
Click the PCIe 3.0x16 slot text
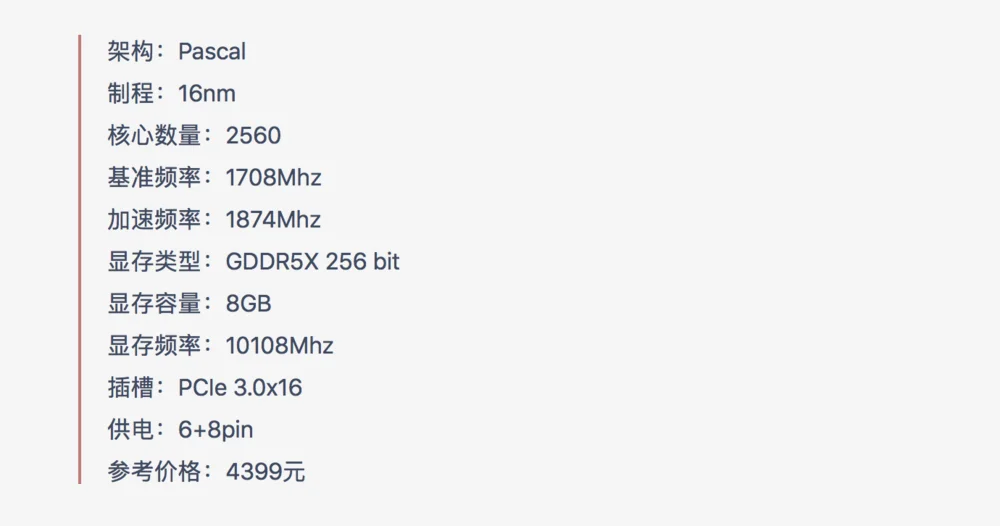coord(240,388)
